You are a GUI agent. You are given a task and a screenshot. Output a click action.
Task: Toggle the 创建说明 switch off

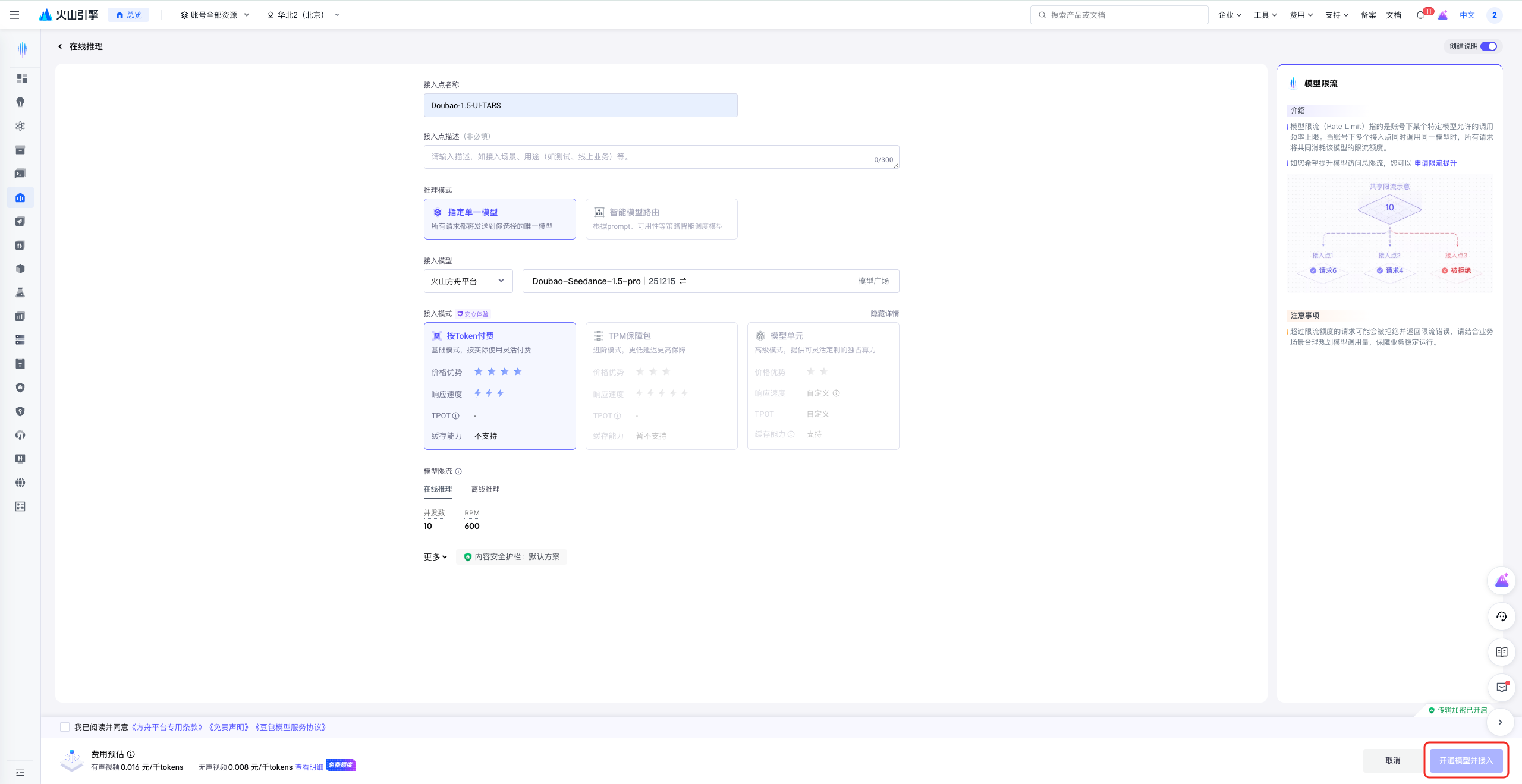(x=1488, y=46)
